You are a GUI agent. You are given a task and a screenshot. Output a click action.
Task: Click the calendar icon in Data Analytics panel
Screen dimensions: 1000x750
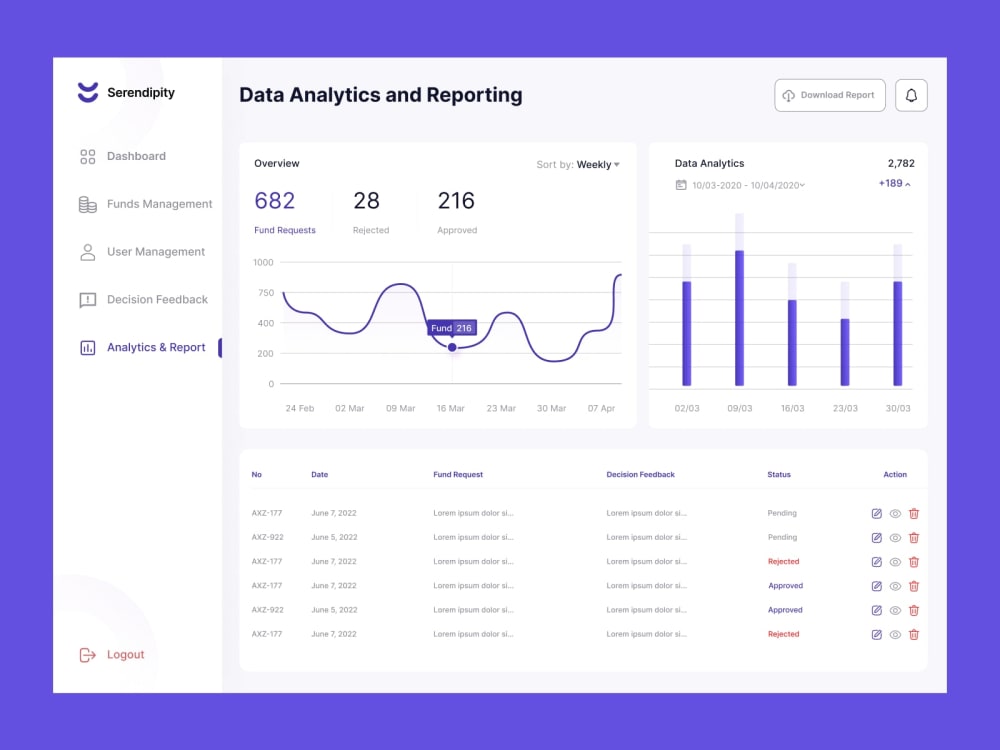[x=679, y=185]
